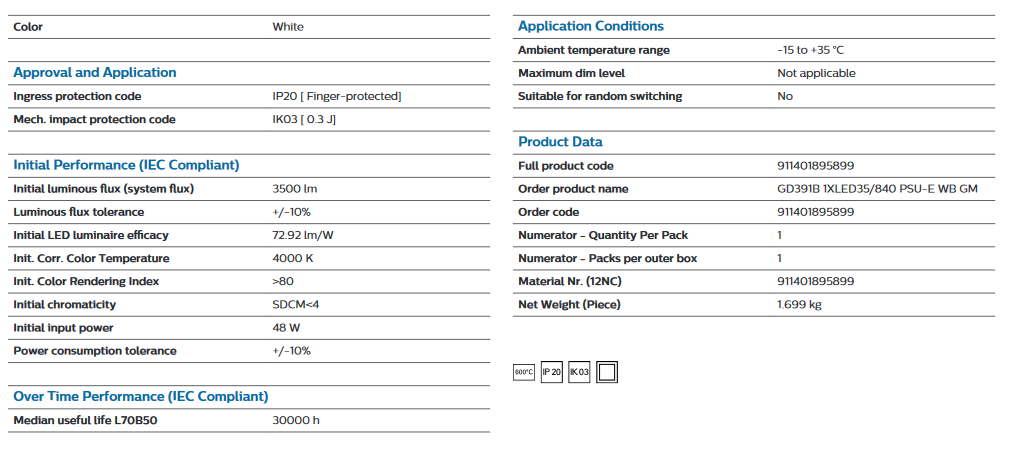The image size is (1016, 452).
Task: Select the 72.92 lm/W efficacy value
Action: point(303,235)
